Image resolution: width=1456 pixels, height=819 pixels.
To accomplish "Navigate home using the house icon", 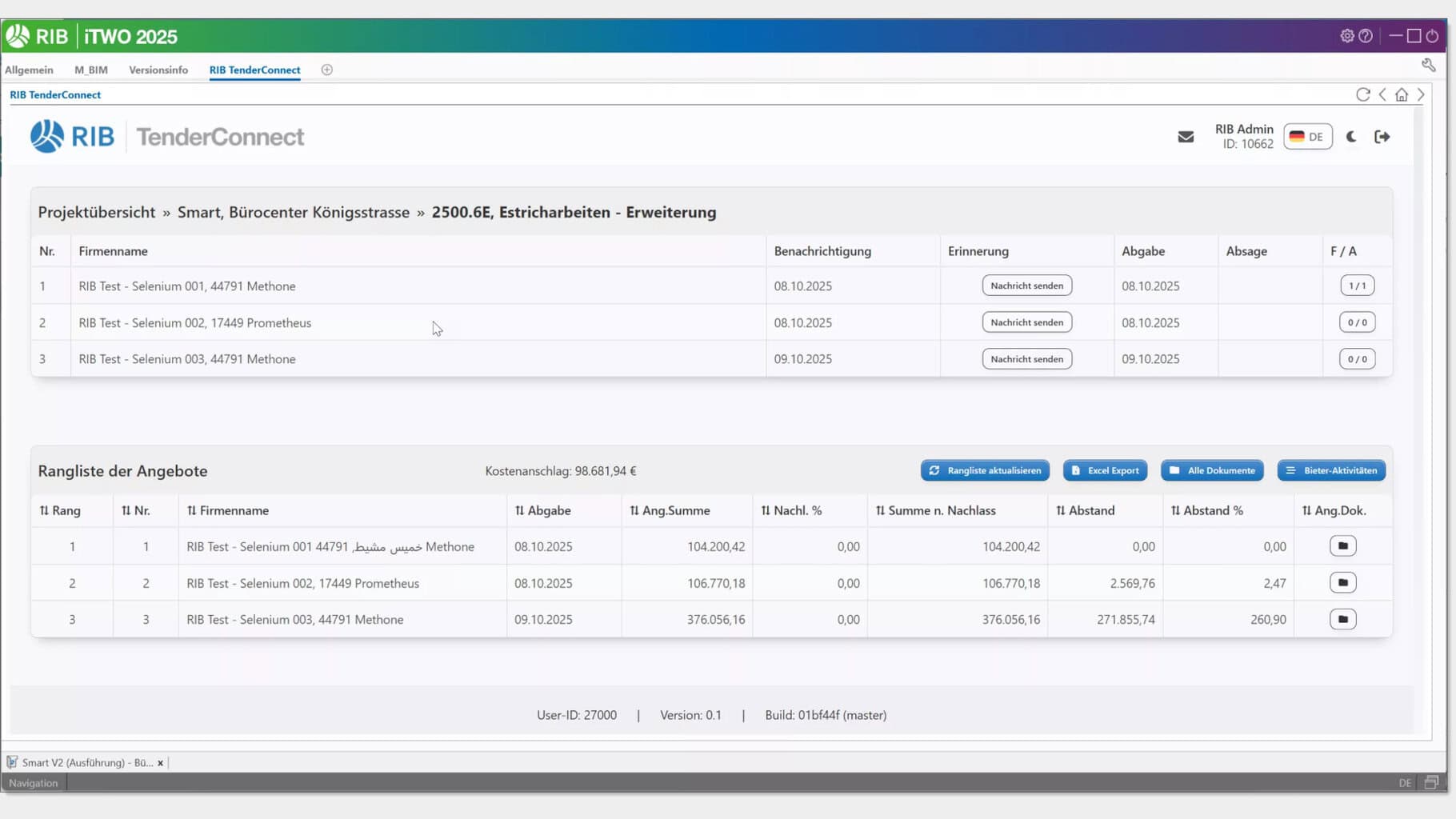I will pos(1402,94).
